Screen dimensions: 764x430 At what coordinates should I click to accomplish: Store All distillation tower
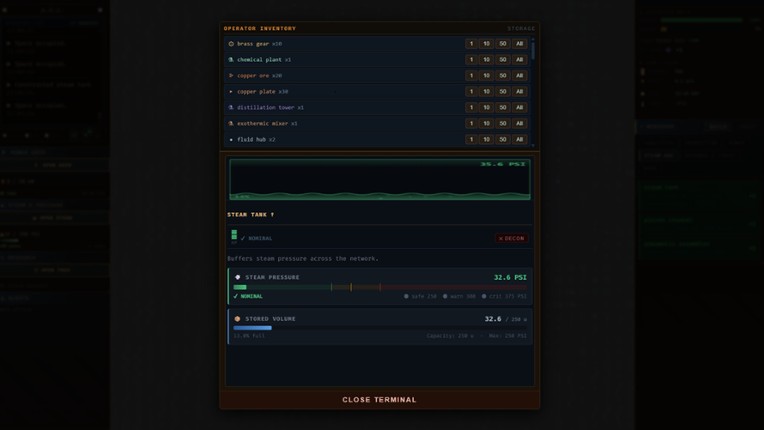(x=519, y=107)
